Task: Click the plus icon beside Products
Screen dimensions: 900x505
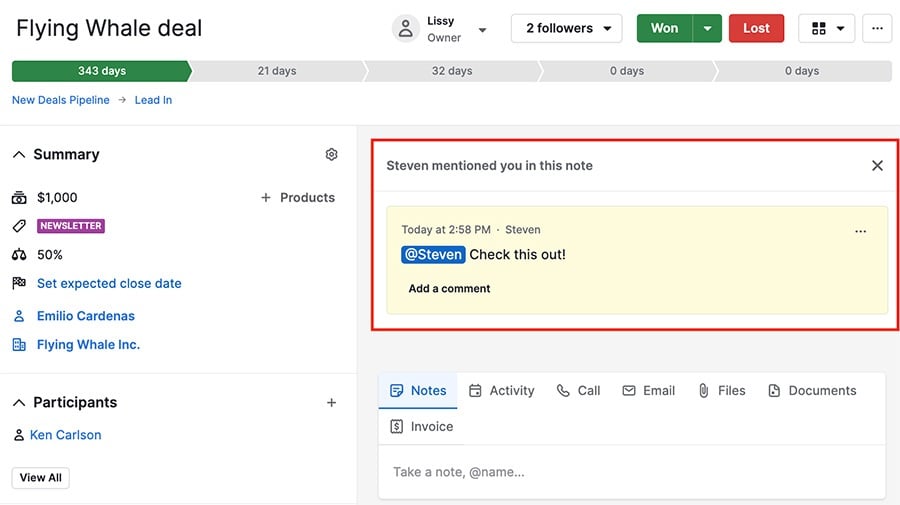Action: 266,197
